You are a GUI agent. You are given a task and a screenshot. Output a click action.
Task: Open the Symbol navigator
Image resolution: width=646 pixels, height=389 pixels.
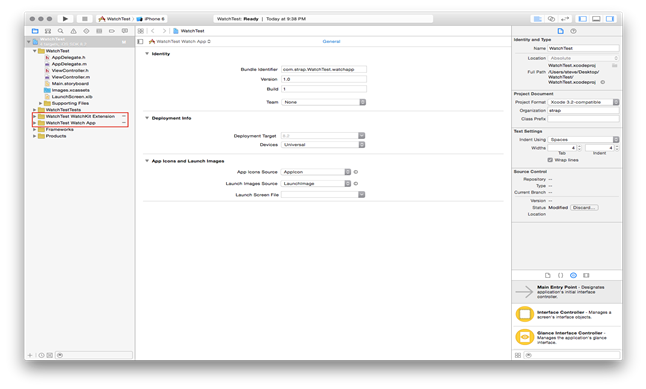pos(48,31)
